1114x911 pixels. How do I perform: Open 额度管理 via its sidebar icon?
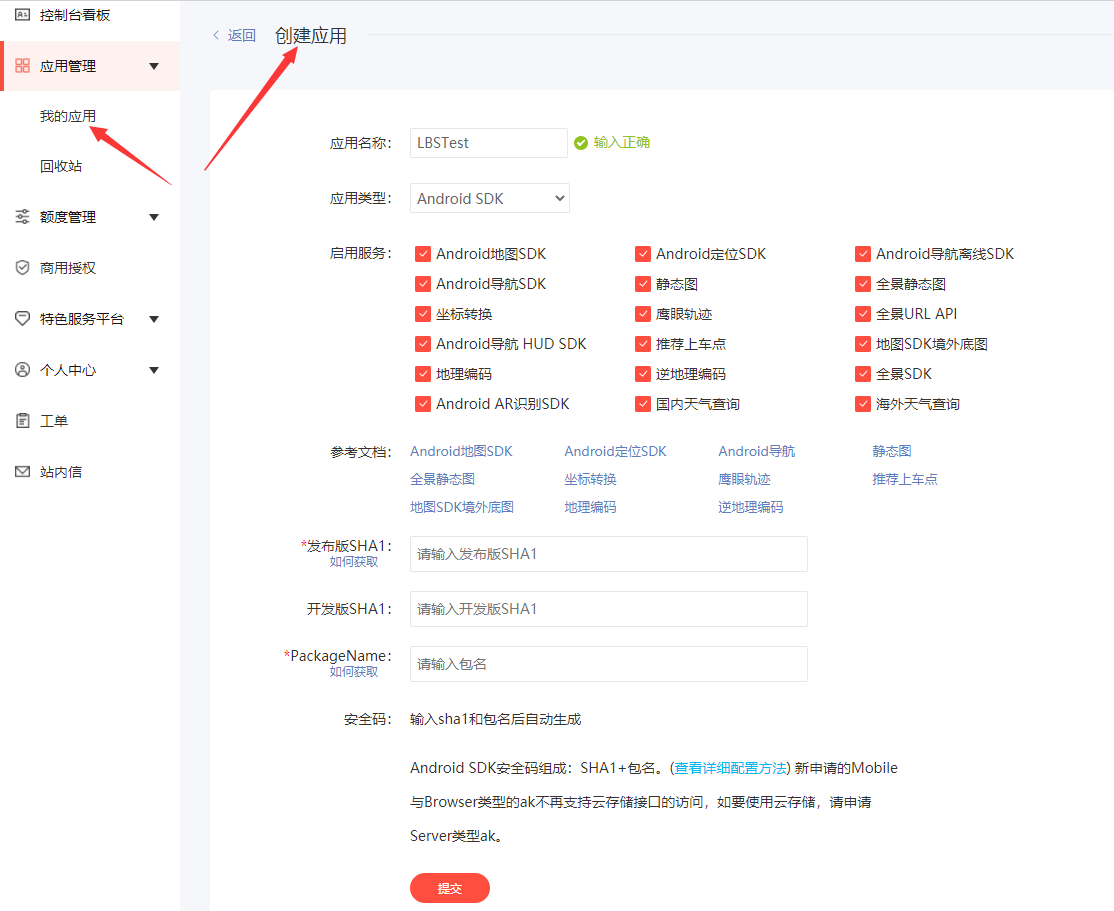coord(22,215)
